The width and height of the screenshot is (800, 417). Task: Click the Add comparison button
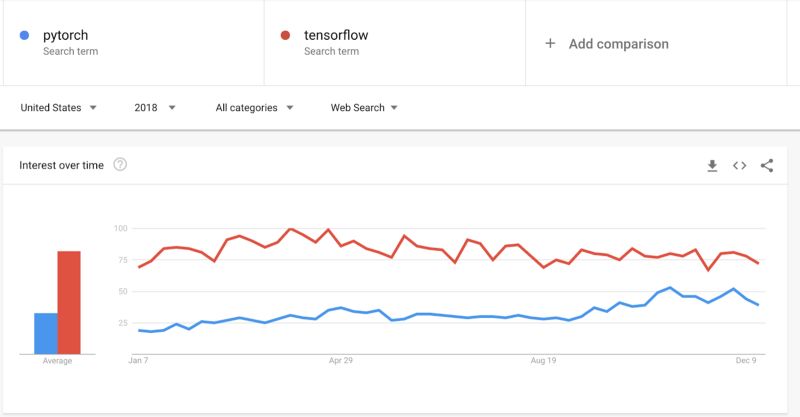(618, 44)
